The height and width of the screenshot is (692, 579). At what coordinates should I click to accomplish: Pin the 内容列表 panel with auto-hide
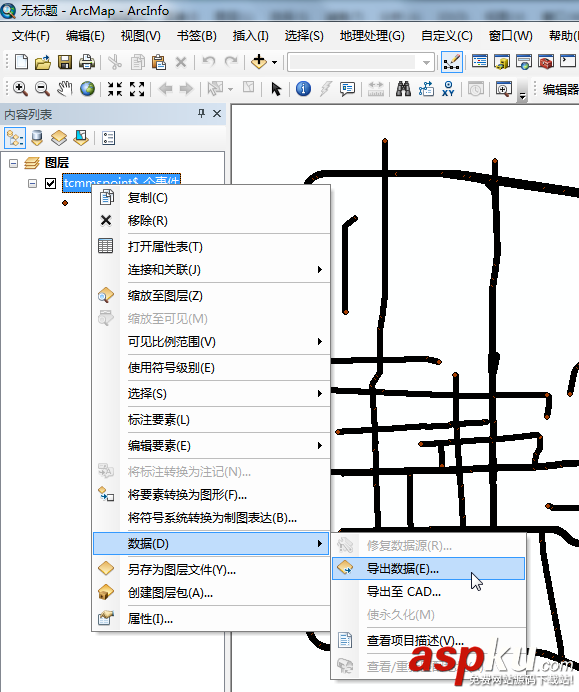tap(201, 113)
